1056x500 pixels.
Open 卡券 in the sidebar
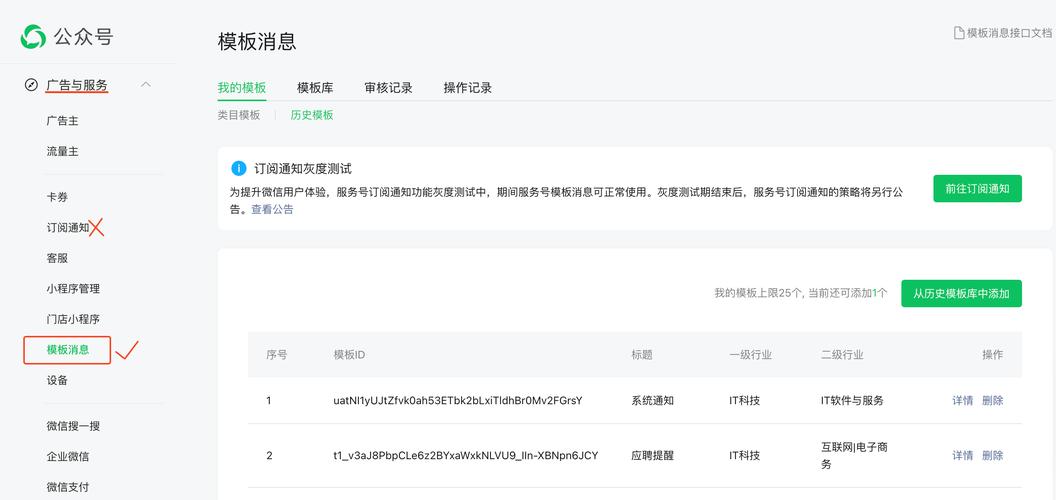[x=57, y=197]
